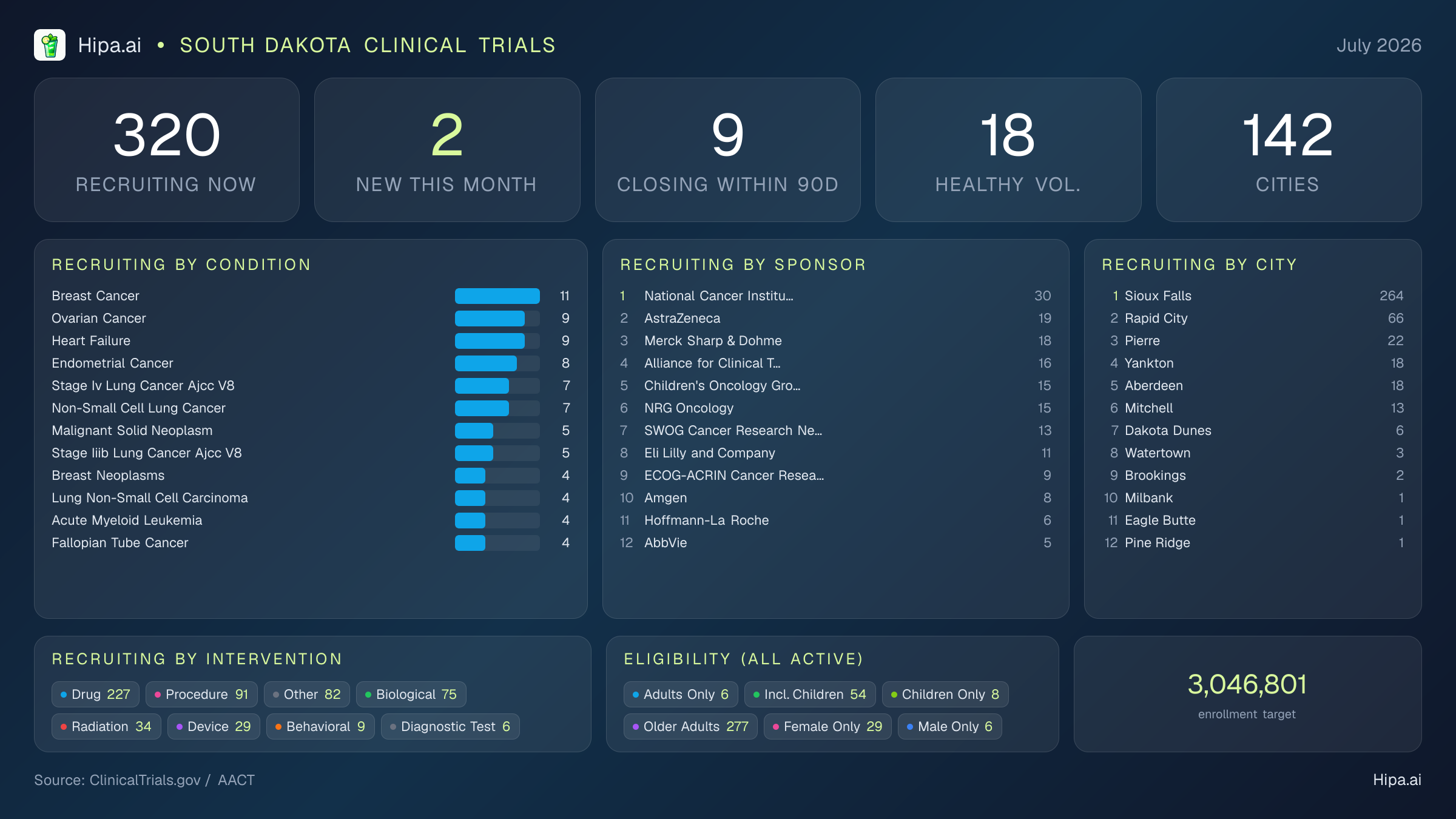Select the Other 82 chip
The width and height of the screenshot is (1456, 819).
coord(307,695)
